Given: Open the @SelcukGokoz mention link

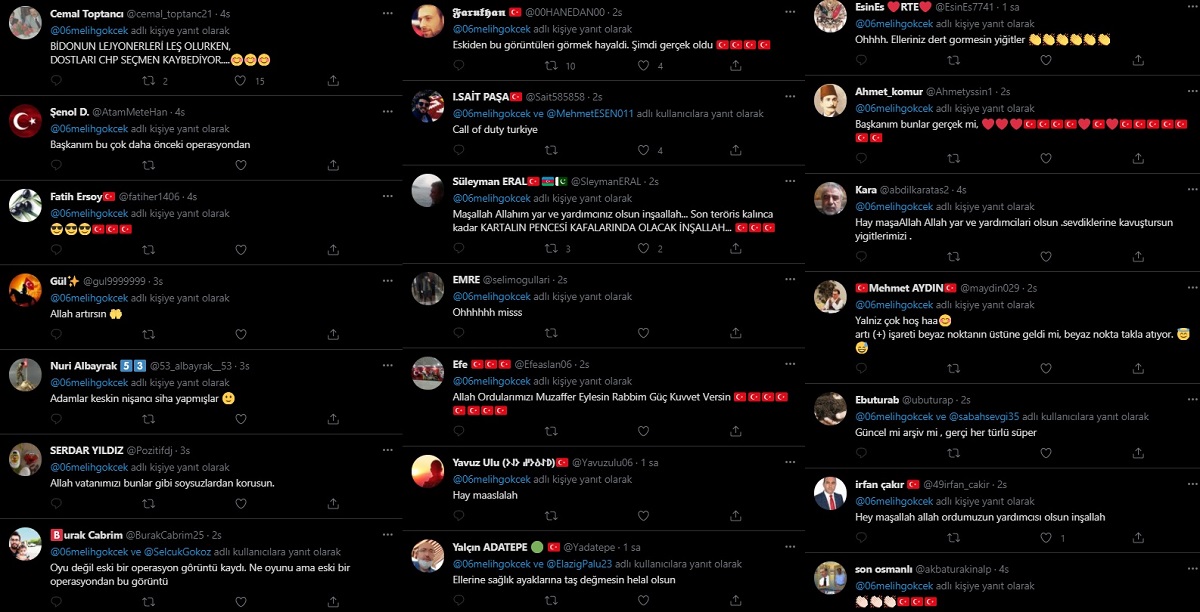Looking at the screenshot, I should coord(176,551).
